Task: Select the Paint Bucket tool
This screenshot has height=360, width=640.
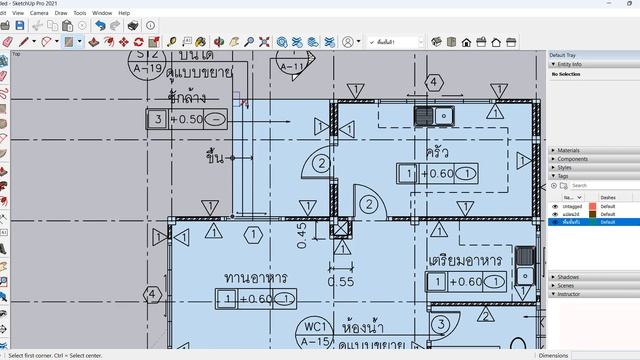Action: [201, 42]
